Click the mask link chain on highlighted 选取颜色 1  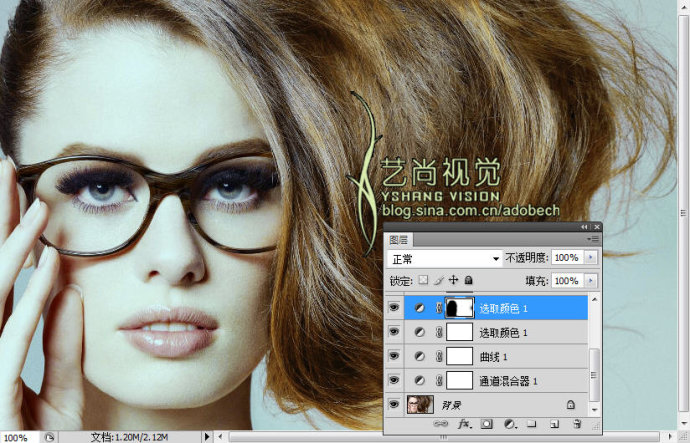(439, 308)
